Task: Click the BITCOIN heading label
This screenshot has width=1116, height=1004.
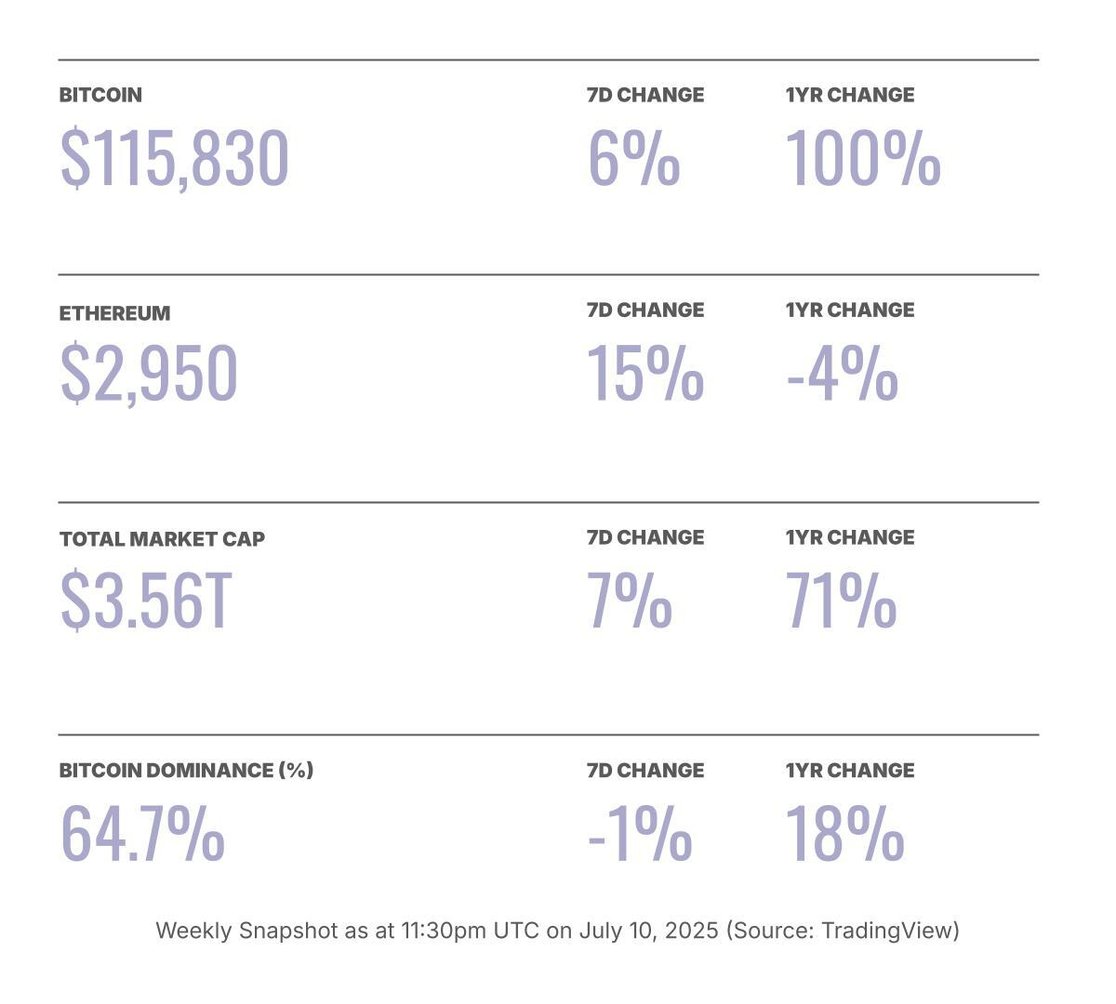Action: click(x=100, y=95)
